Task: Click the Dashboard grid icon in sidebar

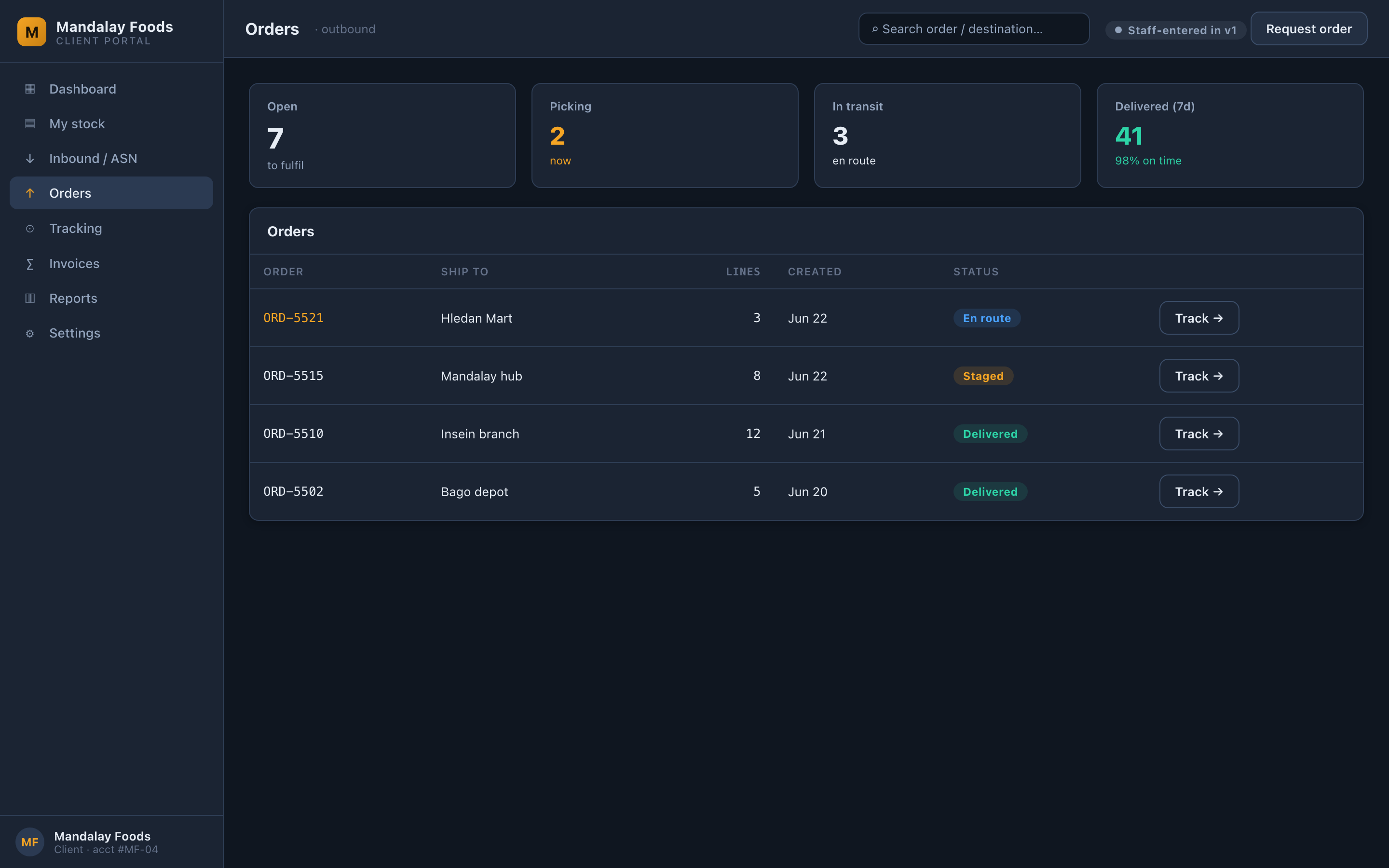Action: pyautogui.click(x=30, y=89)
